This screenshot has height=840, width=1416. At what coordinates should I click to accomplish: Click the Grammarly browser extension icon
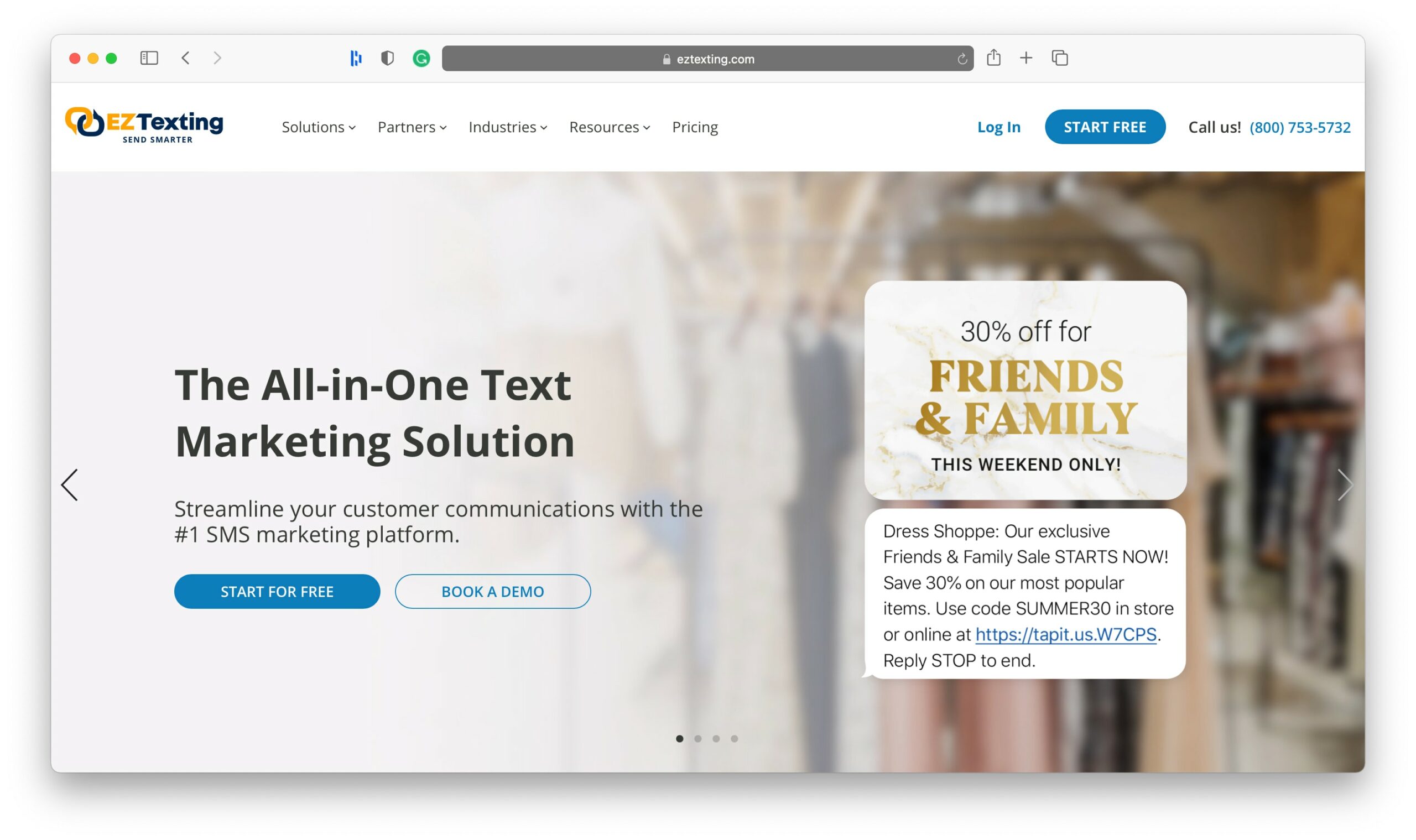click(x=421, y=58)
